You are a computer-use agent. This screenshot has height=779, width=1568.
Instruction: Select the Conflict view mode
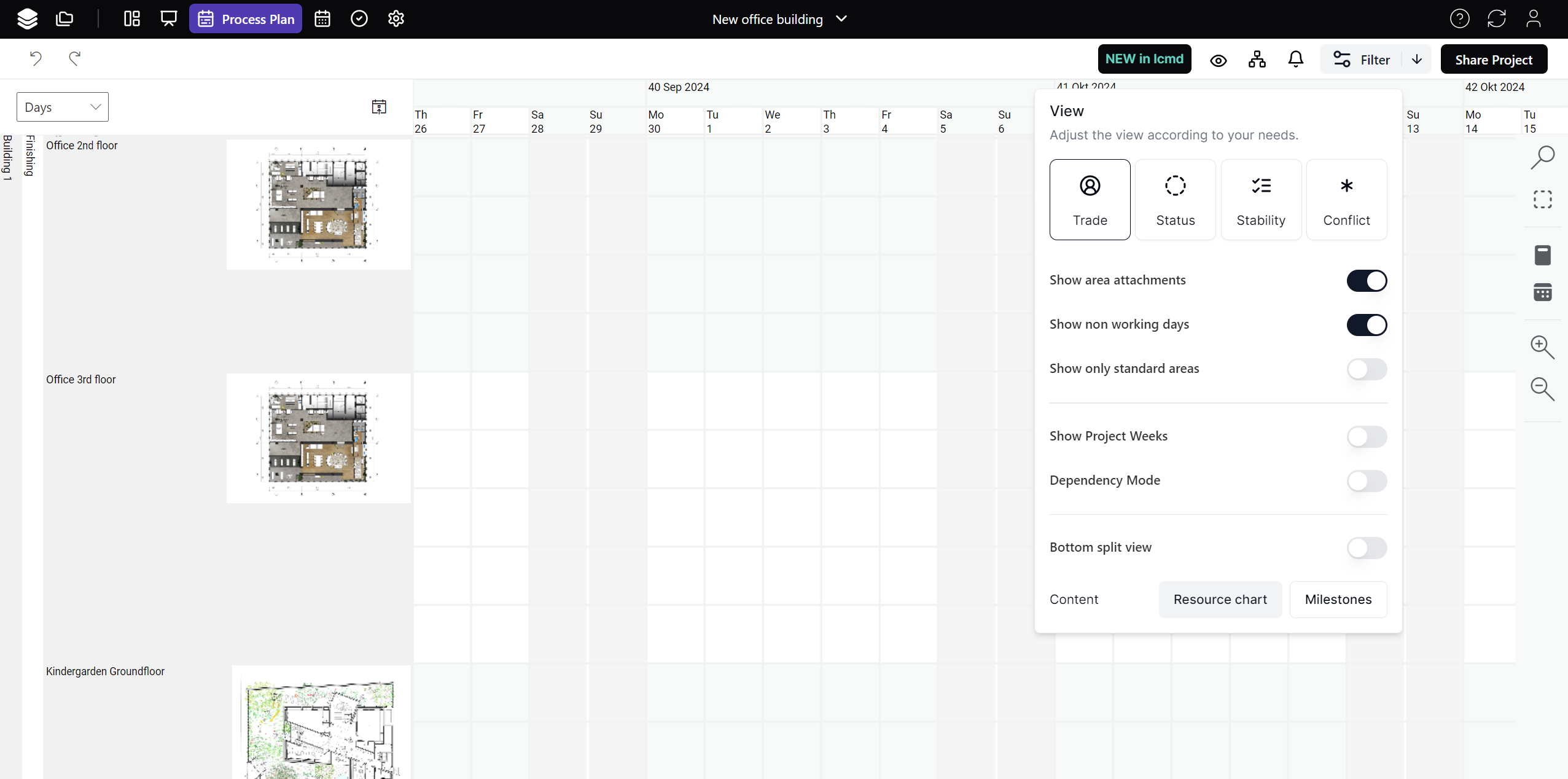tap(1346, 200)
